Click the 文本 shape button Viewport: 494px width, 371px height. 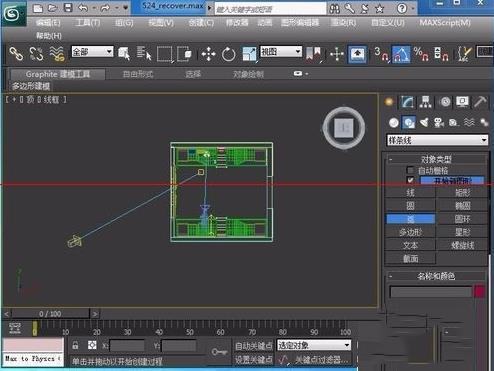(x=410, y=245)
